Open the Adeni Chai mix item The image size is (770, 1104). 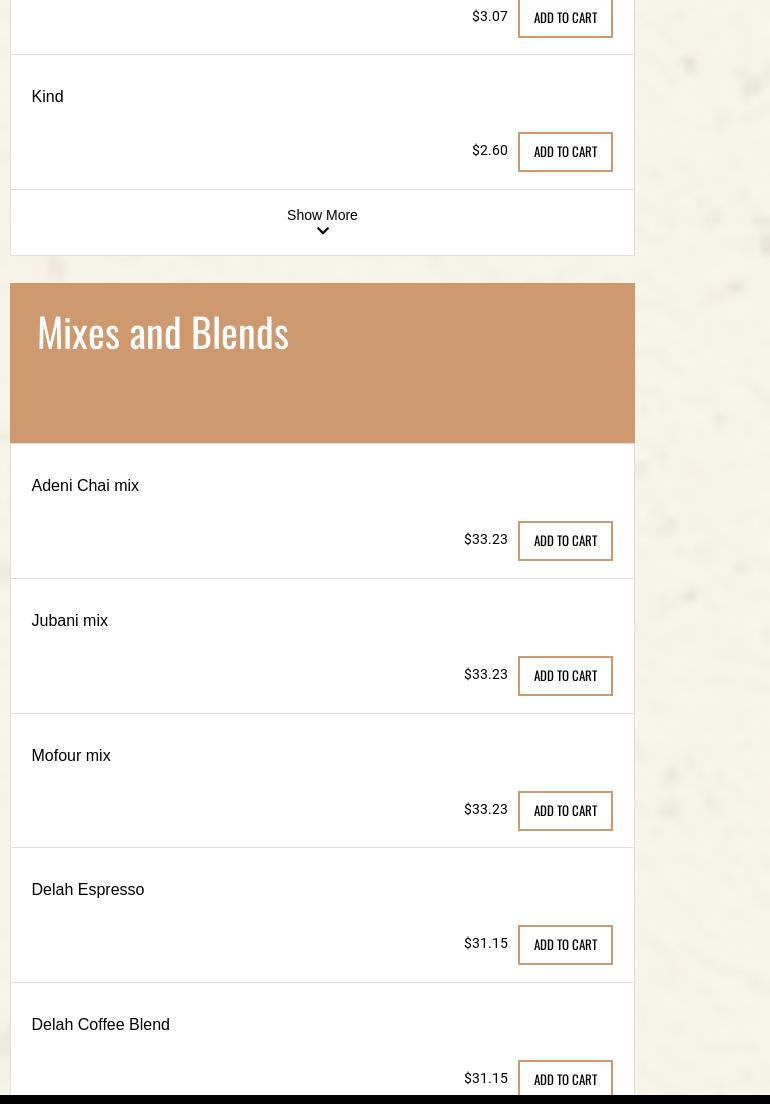pos(85,486)
